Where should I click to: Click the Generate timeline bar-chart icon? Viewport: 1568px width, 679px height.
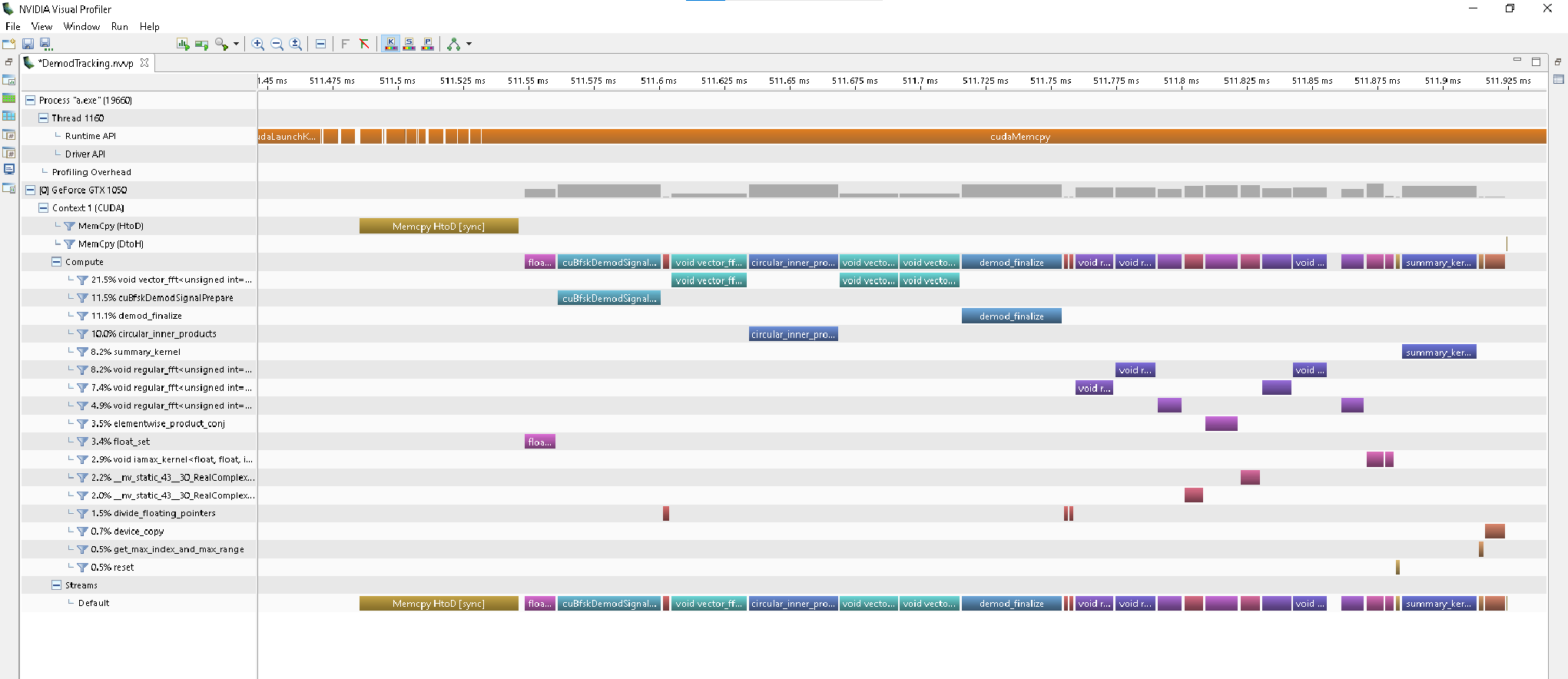point(183,44)
